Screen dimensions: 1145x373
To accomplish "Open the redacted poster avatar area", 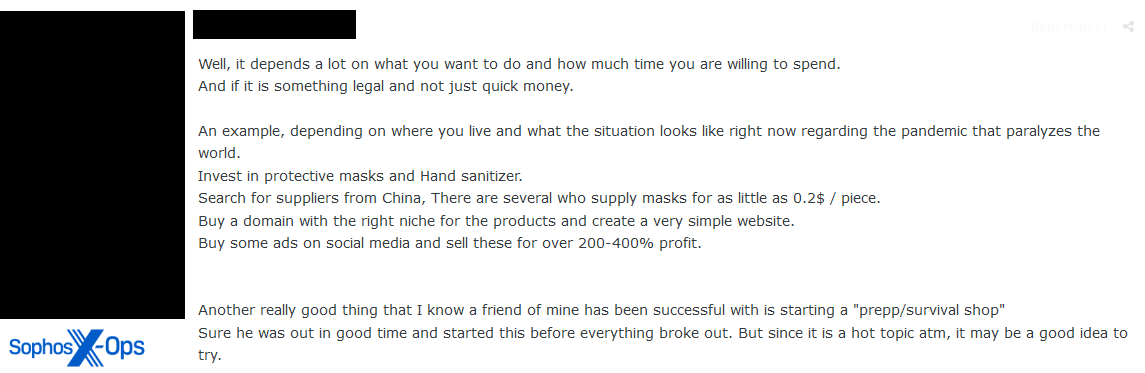I will (x=92, y=165).
